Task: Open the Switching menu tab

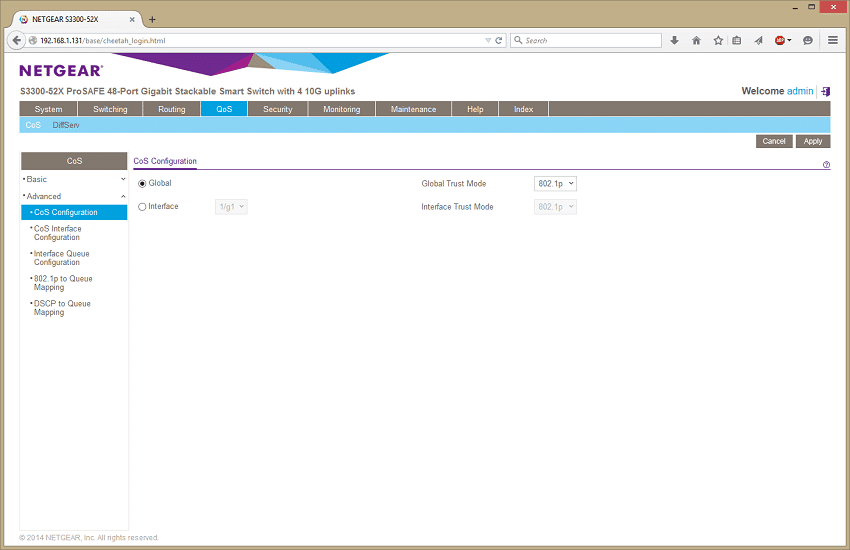Action: pyautogui.click(x=110, y=109)
